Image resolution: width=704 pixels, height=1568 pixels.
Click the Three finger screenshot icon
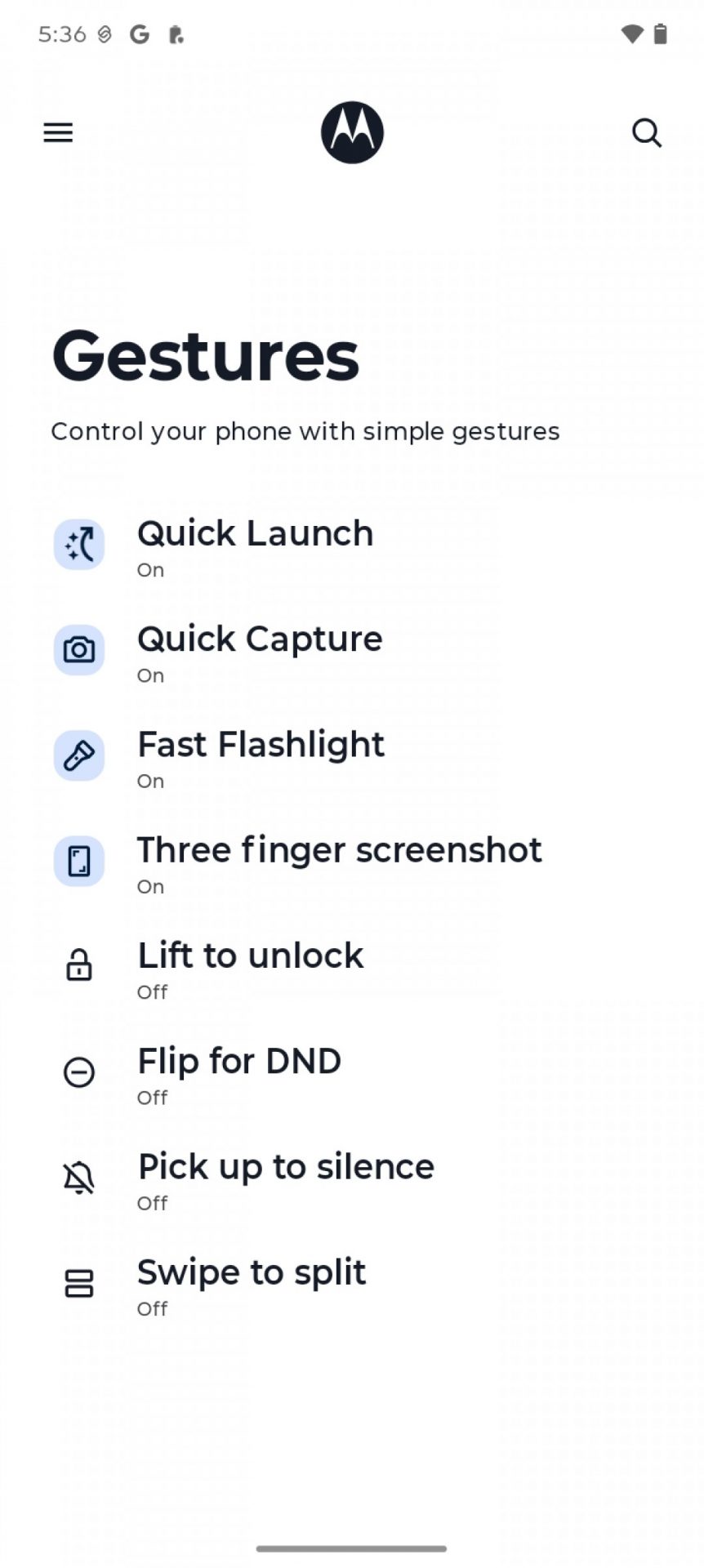pyautogui.click(x=79, y=861)
